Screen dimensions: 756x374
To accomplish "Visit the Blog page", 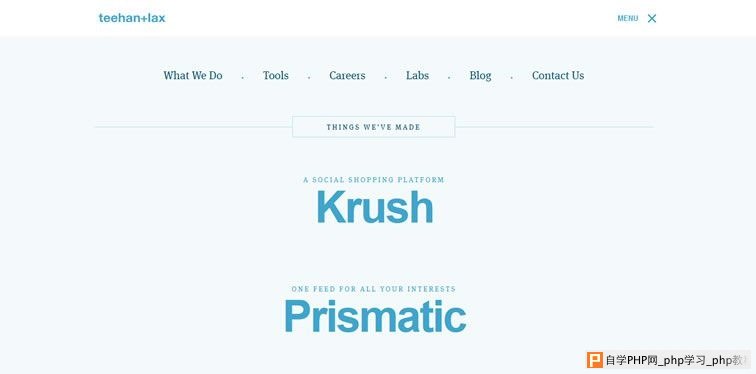I will (x=481, y=76).
